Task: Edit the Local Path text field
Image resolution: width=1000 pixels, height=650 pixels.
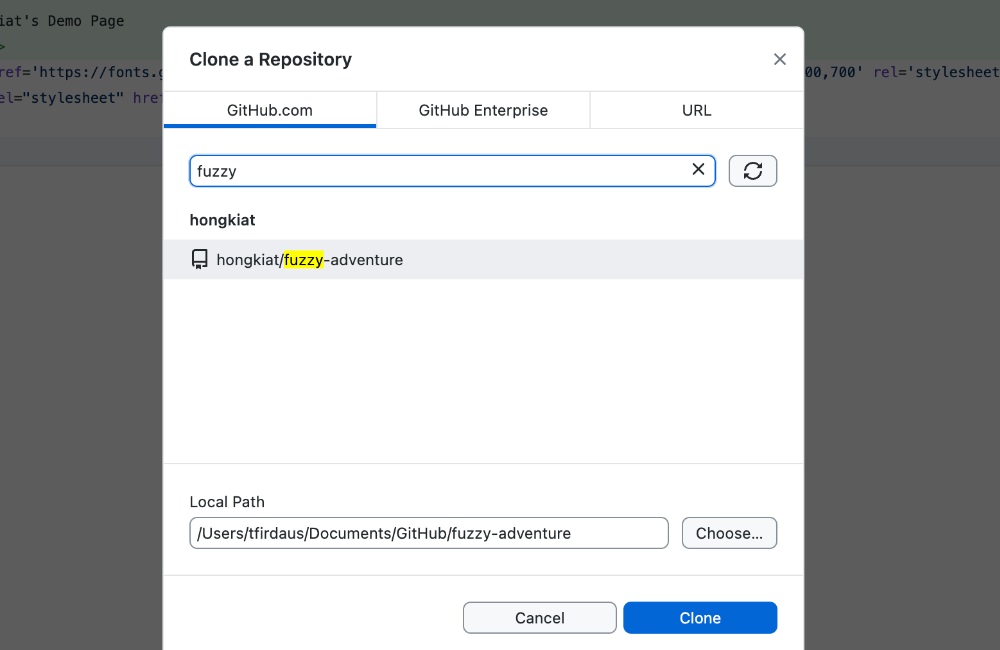Action: [x=429, y=533]
